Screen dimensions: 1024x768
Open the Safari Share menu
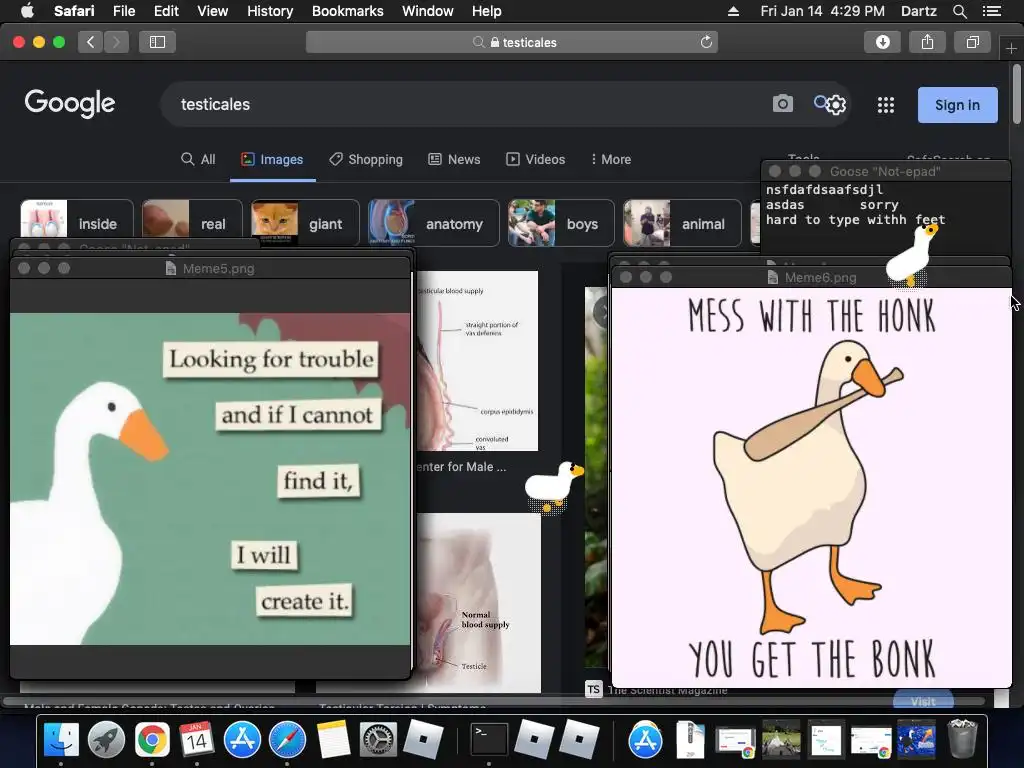927,42
